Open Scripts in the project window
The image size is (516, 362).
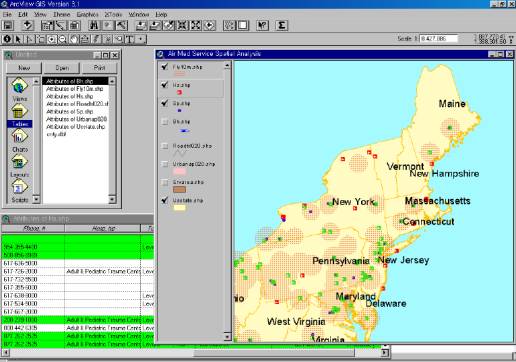tap(20, 191)
